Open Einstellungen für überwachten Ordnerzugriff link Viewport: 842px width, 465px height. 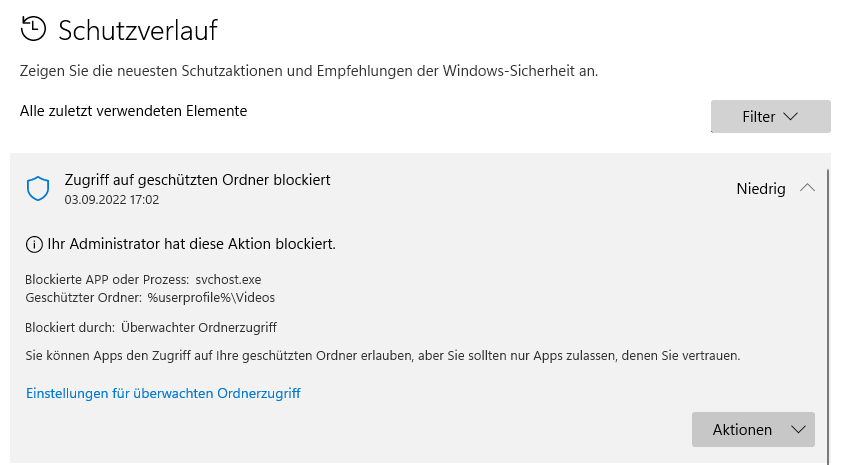[x=163, y=393]
